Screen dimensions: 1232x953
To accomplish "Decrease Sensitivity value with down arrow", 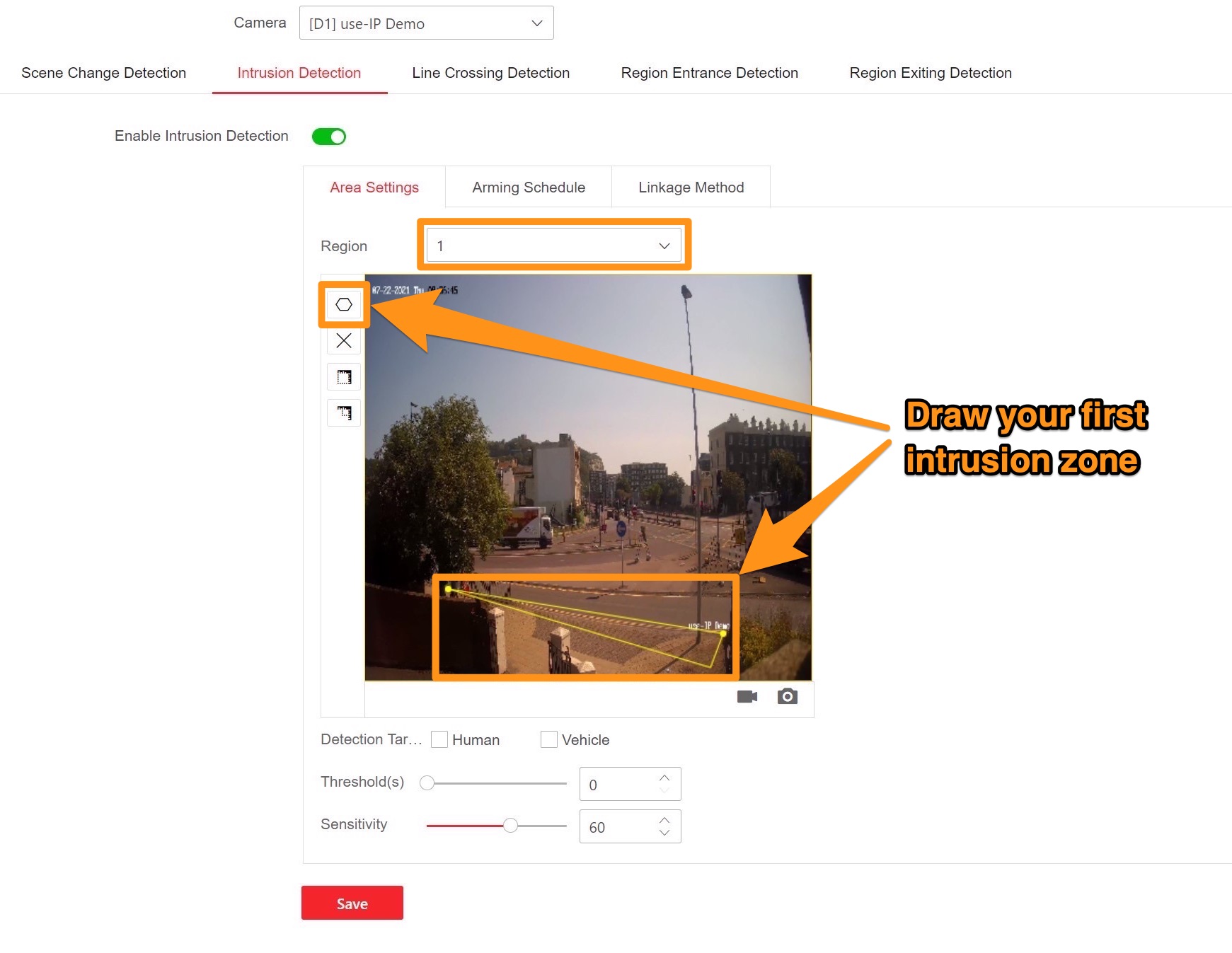I will pyautogui.click(x=664, y=833).
